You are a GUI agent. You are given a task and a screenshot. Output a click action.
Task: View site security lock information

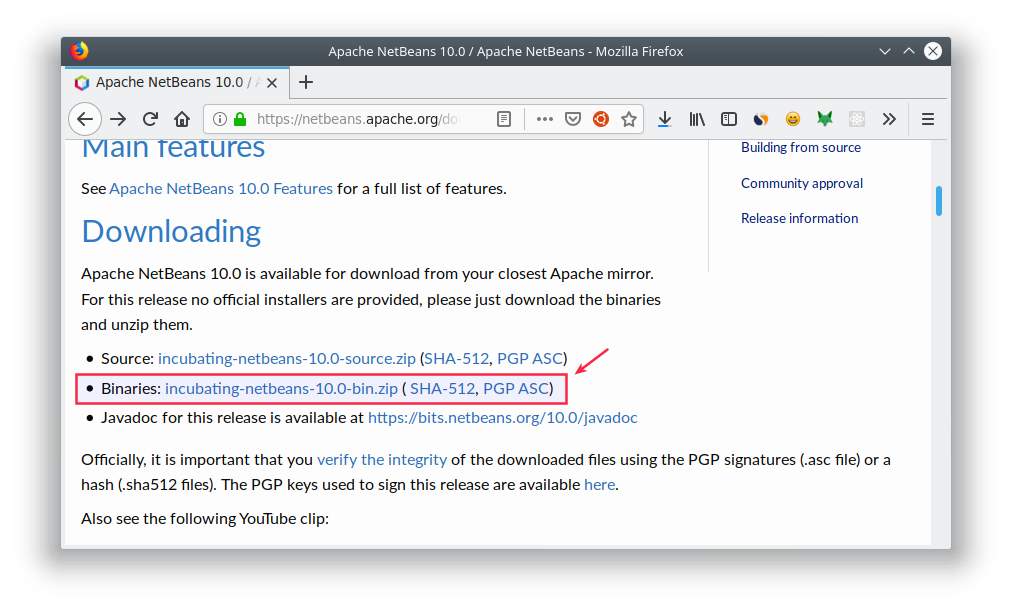tap(240, 118)
